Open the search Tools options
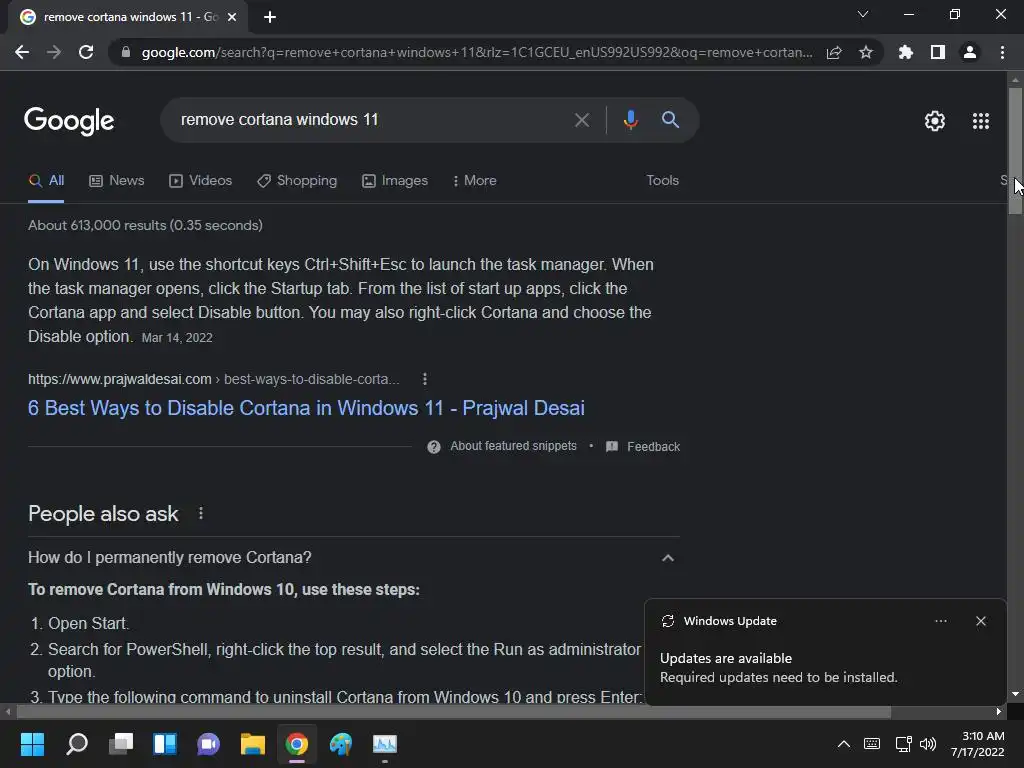Image resolution: width=1024 pixels, height=768 pixels. click(x=662, y=180)
